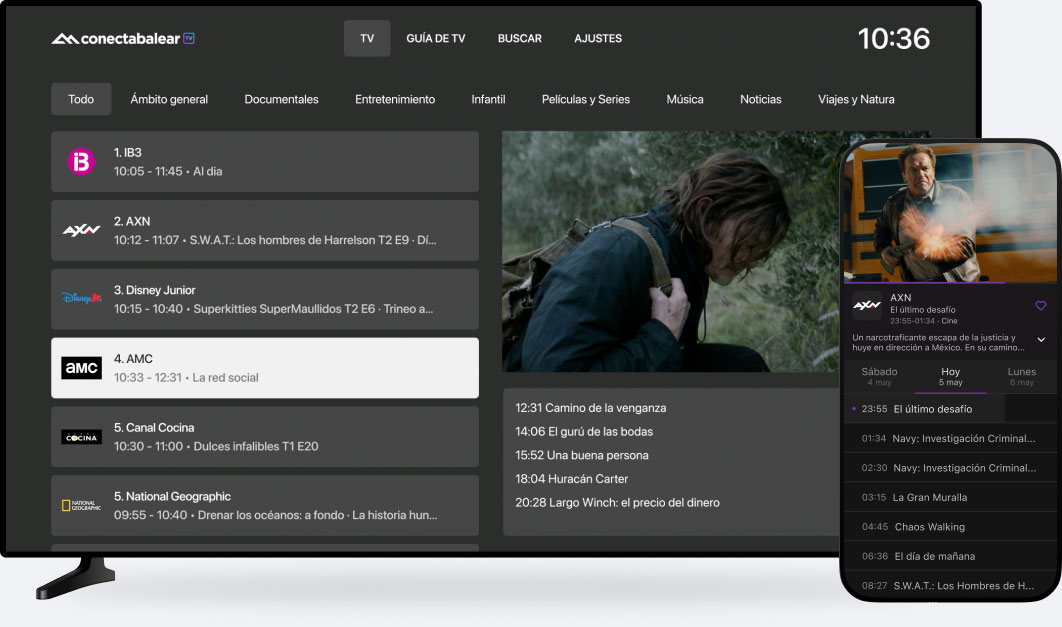Filter by Ámbito general

(169, 99)
